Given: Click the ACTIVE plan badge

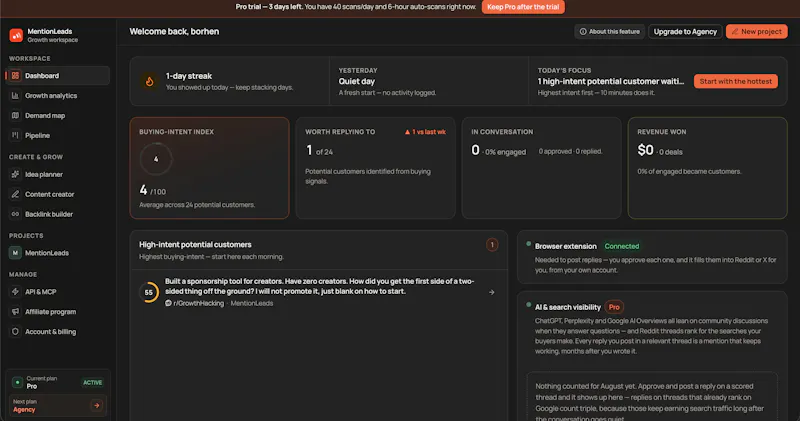Looking at the screenshot, I should click(x=92, y=382).
